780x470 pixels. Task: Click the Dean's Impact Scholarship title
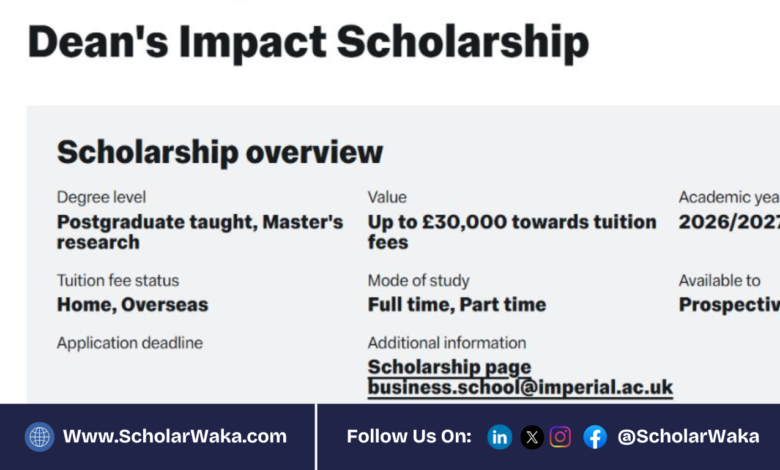coord(308,43)
